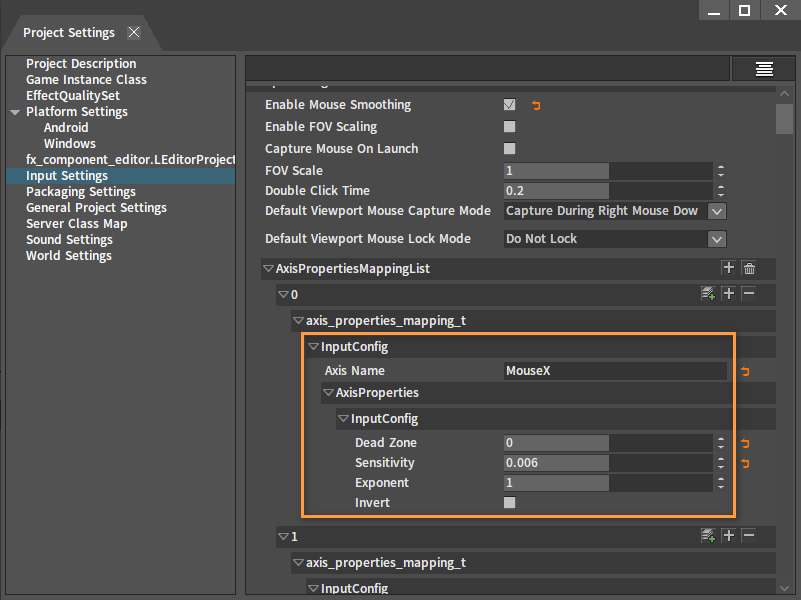Screen dimensions: 801x600
Task: Collapse the InputConfig group above Axis Name
Action: [313, 346]
